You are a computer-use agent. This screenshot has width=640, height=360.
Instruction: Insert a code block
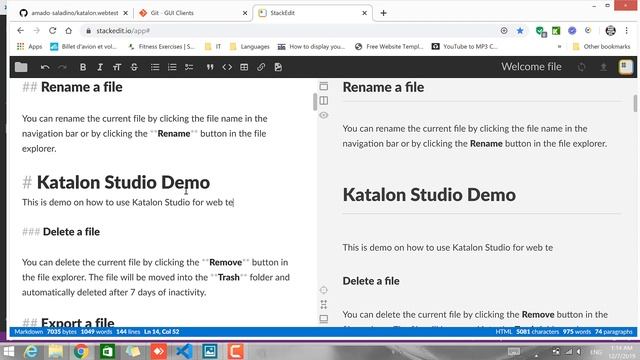(227, 67)
